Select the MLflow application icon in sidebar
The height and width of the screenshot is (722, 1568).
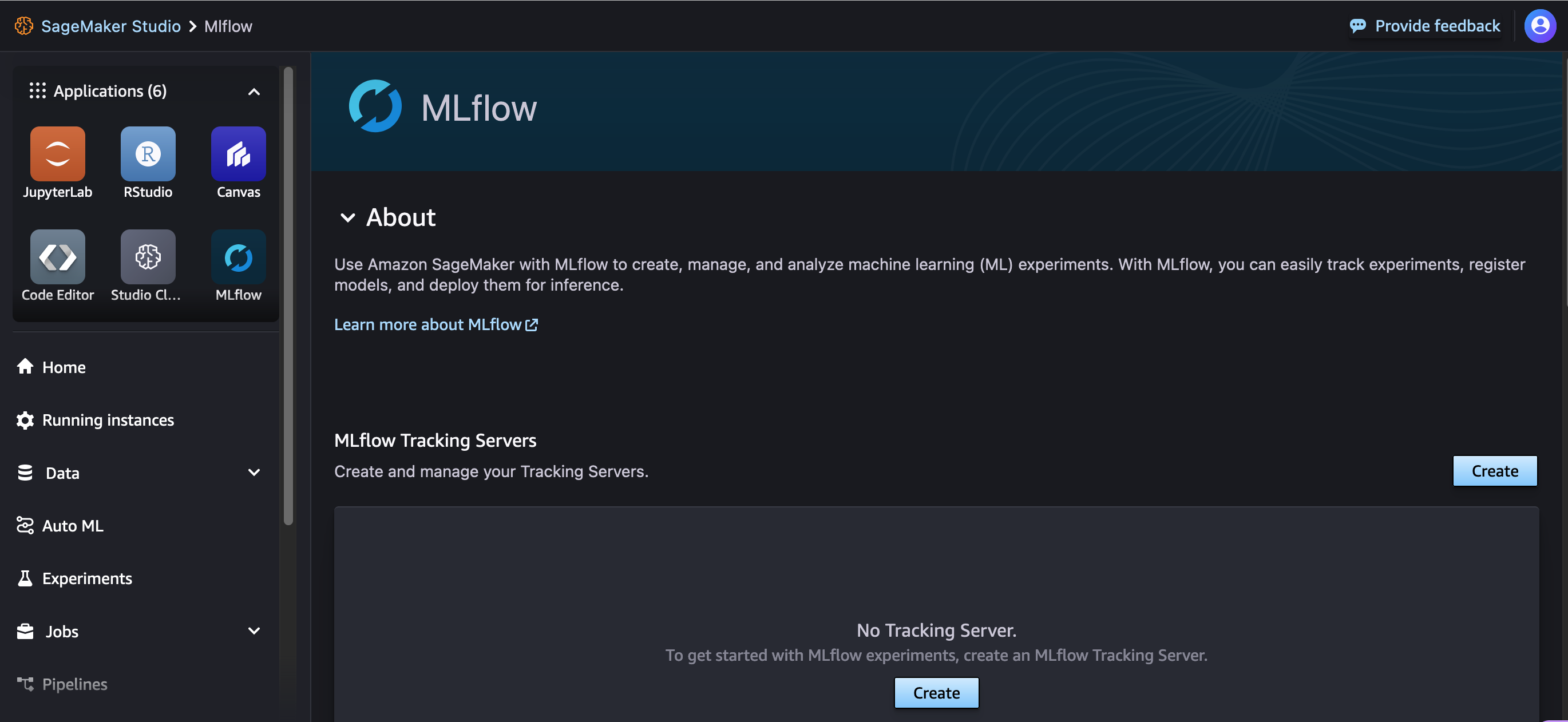point(238,257)
